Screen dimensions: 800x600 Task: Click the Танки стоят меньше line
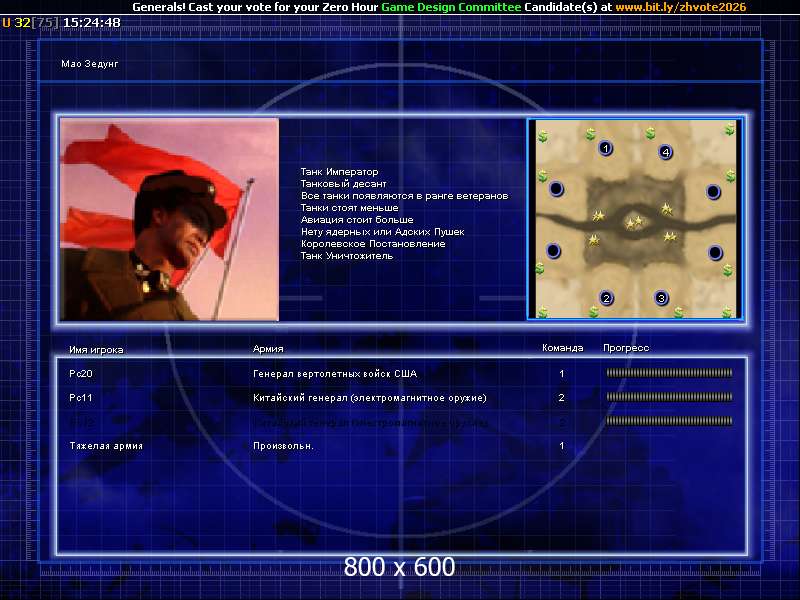[349, 208]
